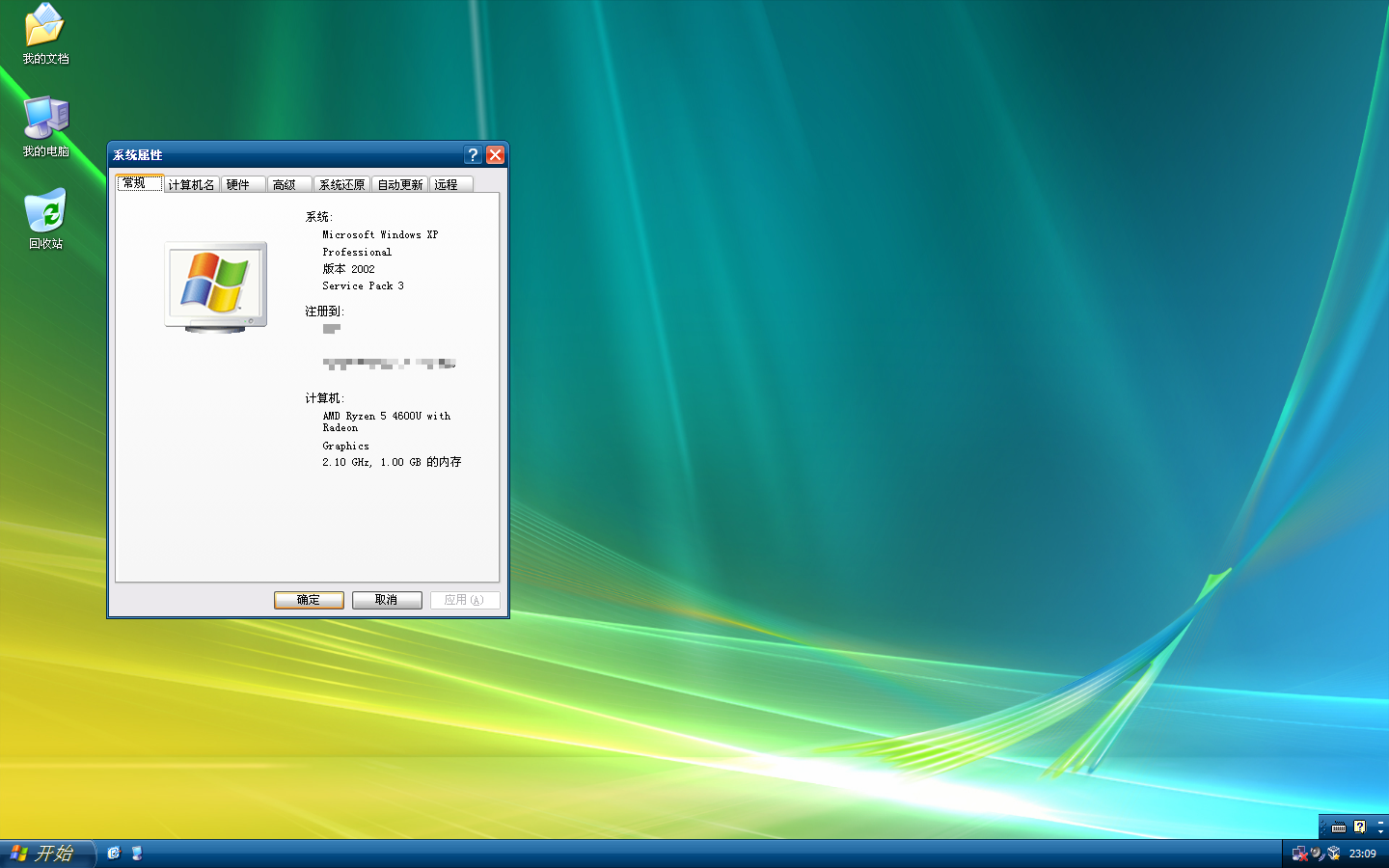Click the quick launch browser icon

(114, 854)
